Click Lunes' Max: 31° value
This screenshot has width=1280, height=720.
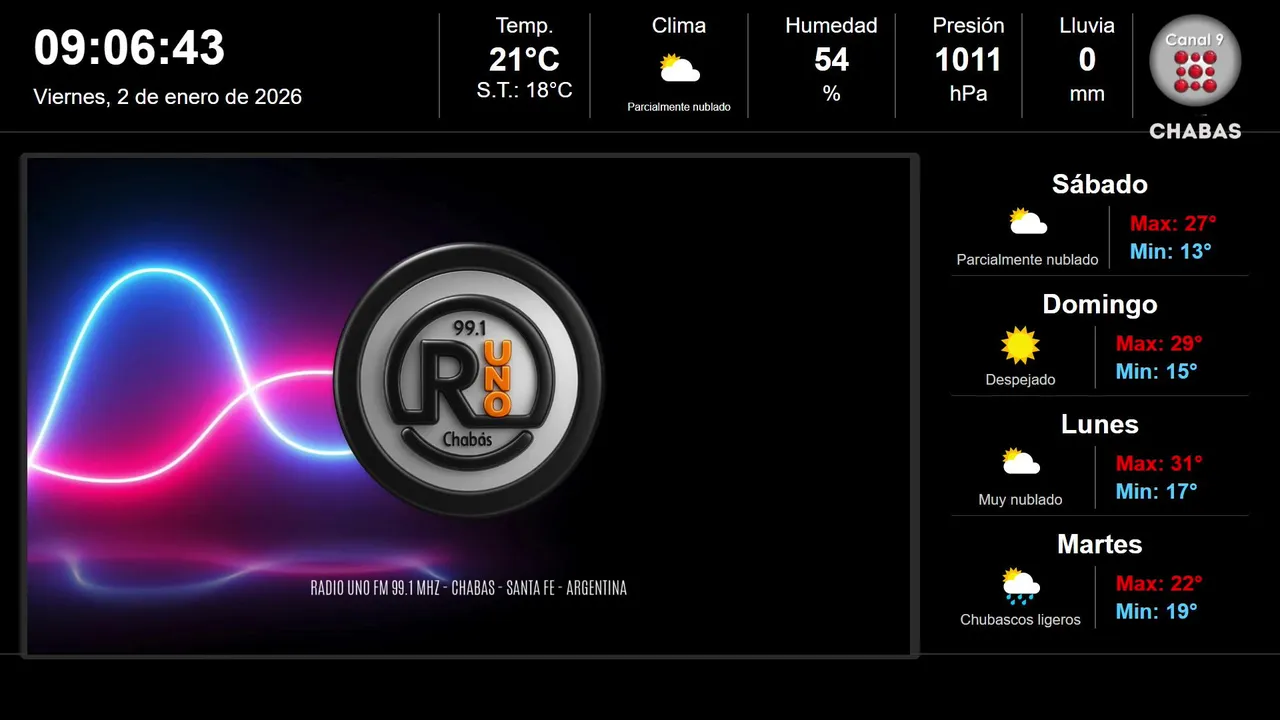tap(1159, 463)
